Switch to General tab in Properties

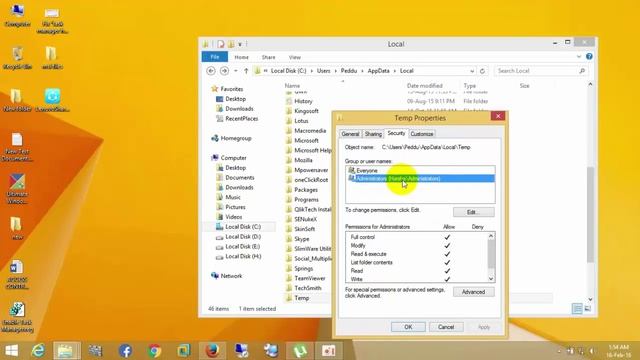(350, 134)
